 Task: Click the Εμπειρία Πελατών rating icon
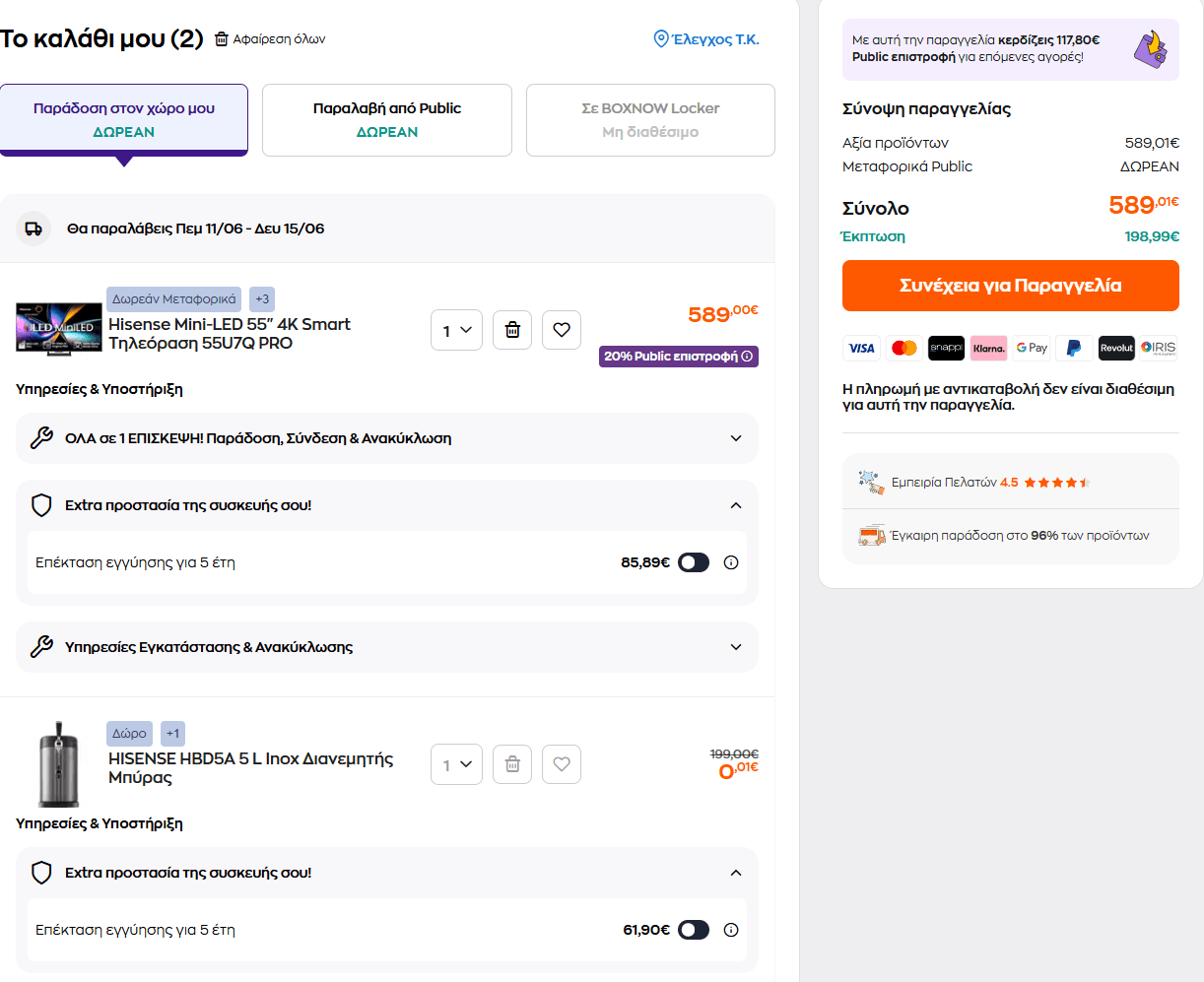(x=871, y=482)
